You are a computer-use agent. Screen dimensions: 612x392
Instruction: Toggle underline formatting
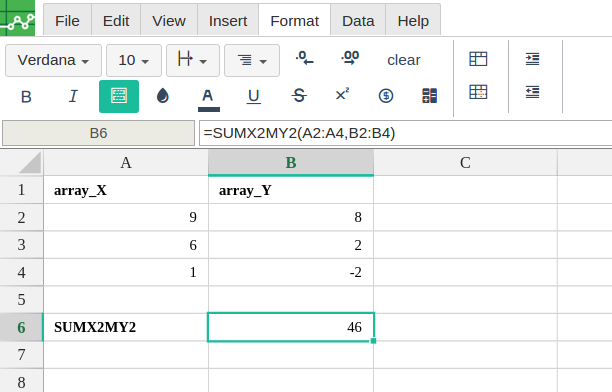click(x=254, y=96)
